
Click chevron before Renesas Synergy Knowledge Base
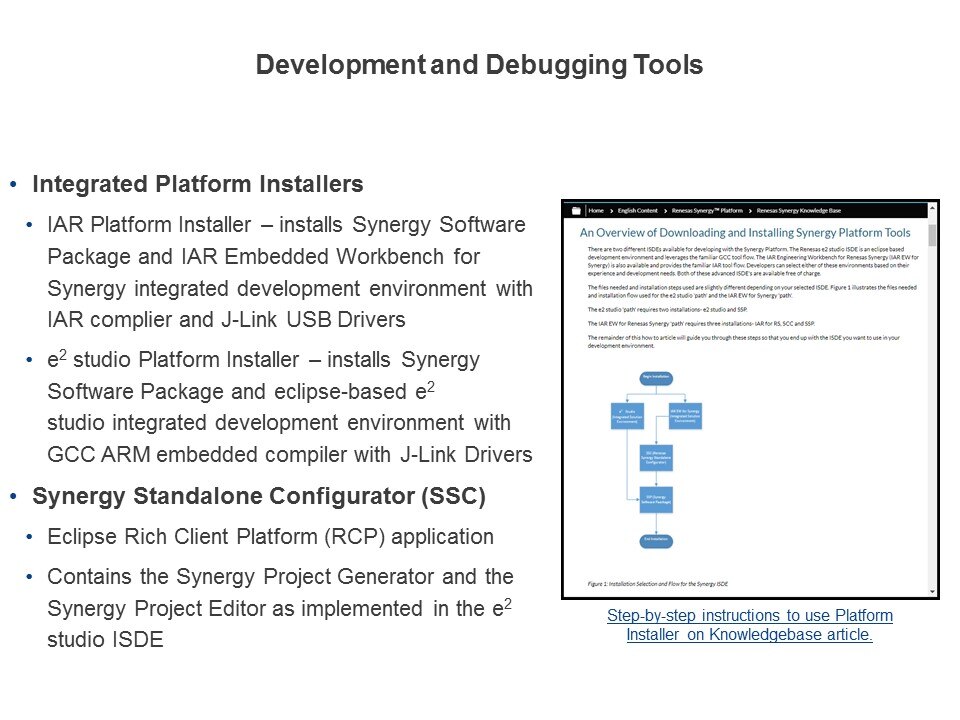point(750,211)
